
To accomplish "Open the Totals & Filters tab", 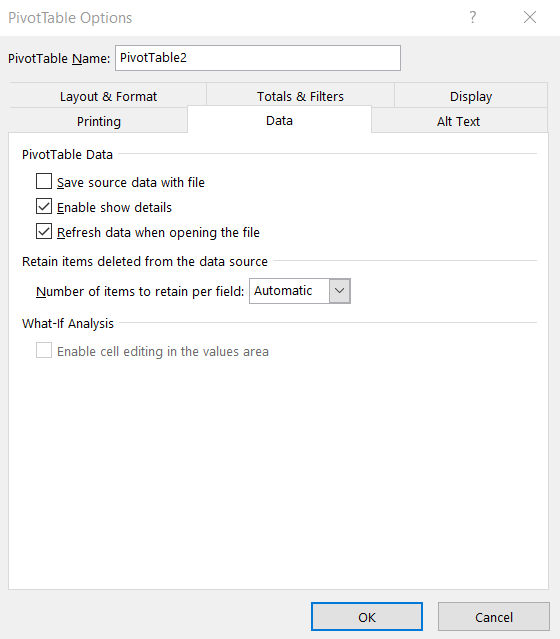I will (x=300, y=96).
